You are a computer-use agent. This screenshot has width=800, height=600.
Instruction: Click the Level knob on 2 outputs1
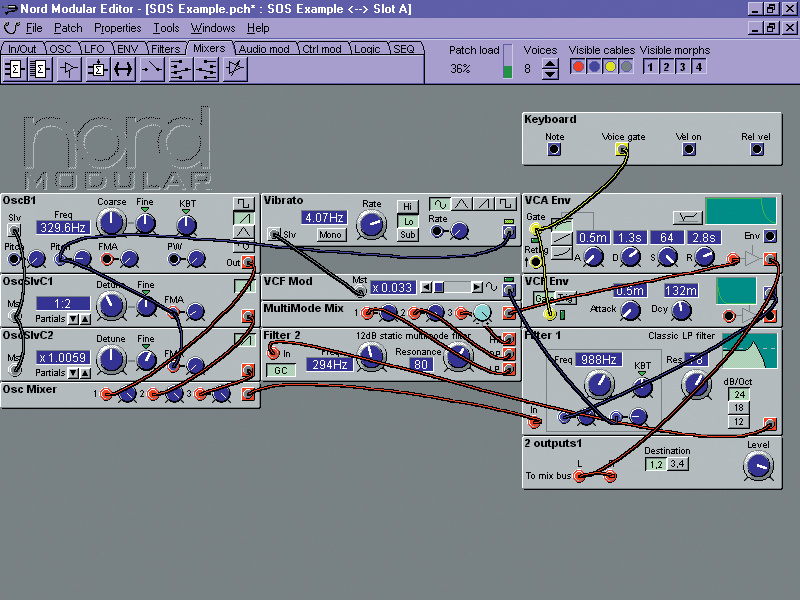tap(759, 466)
